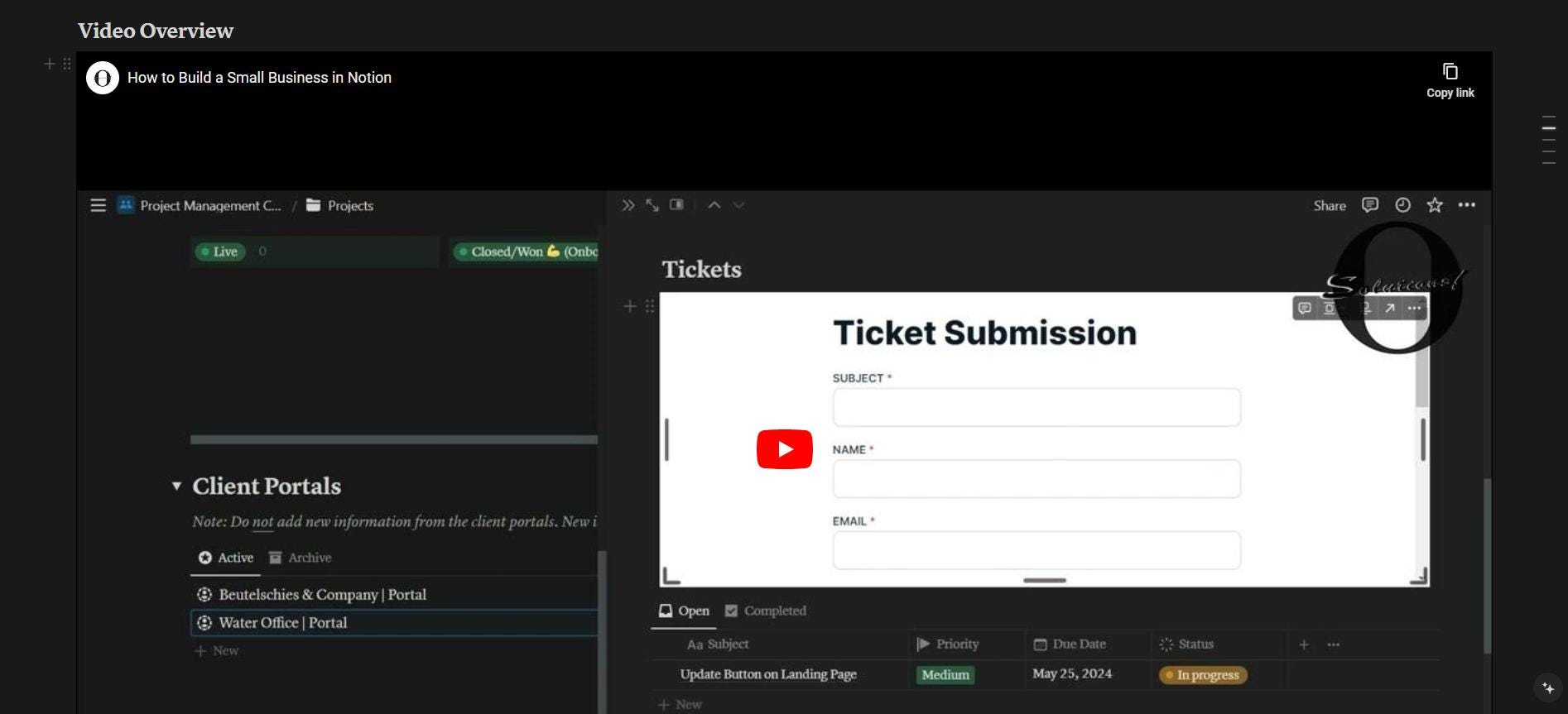Image resolution: width=1568 pixels, height=714 pixels.
Task: Click the horizontal scrollbar under the Projects board
Action: click(394, 439)
